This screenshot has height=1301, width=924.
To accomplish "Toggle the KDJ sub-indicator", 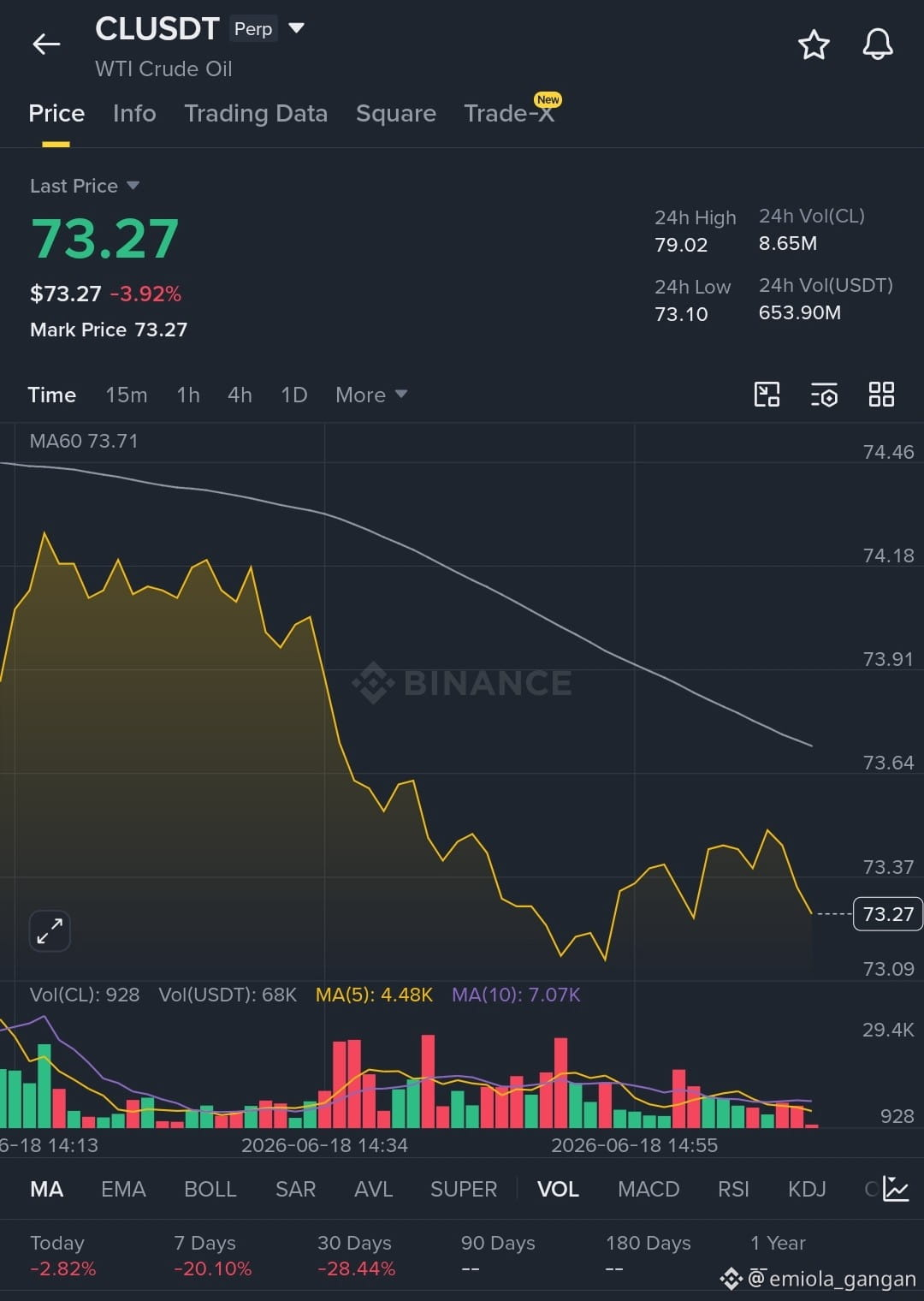I will point(807,1189).
